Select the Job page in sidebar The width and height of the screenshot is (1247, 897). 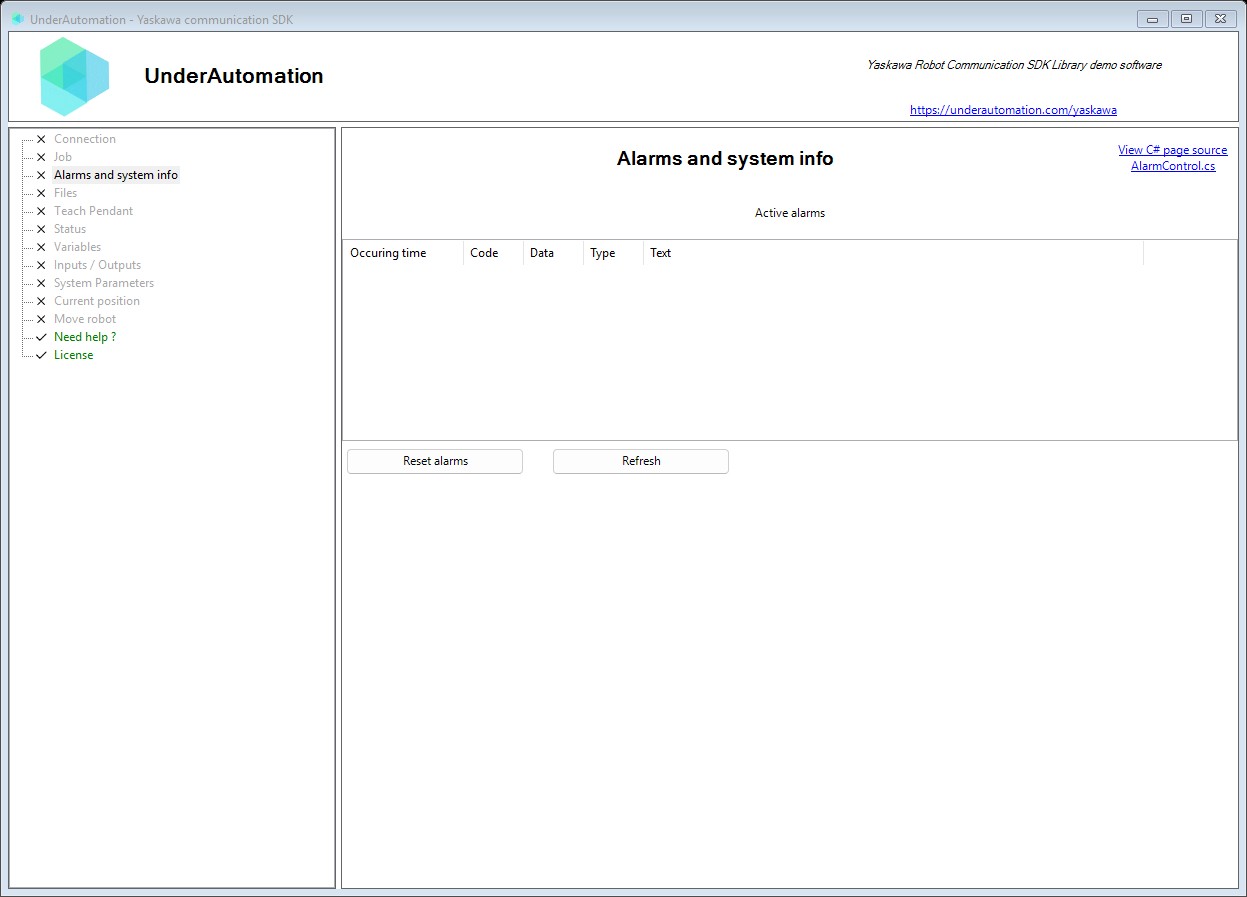pos(63,157)
